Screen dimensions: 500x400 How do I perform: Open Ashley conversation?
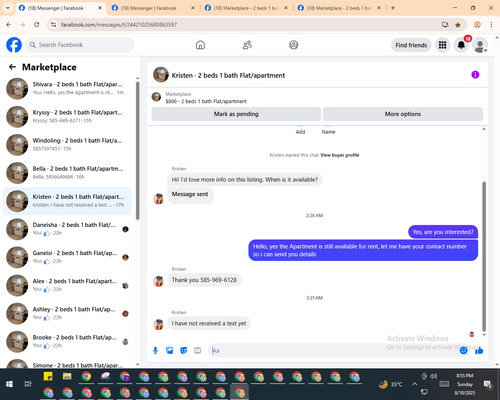pos(67,313)
